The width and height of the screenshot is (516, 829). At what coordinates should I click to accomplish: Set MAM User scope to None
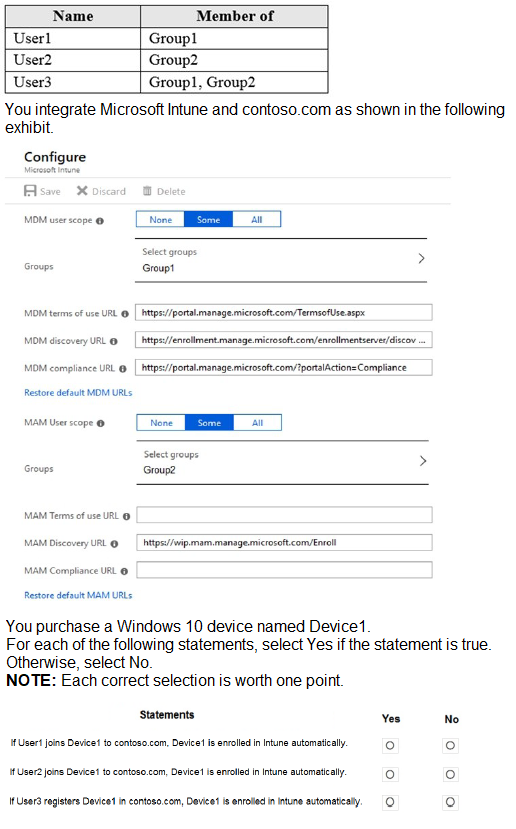161,423
